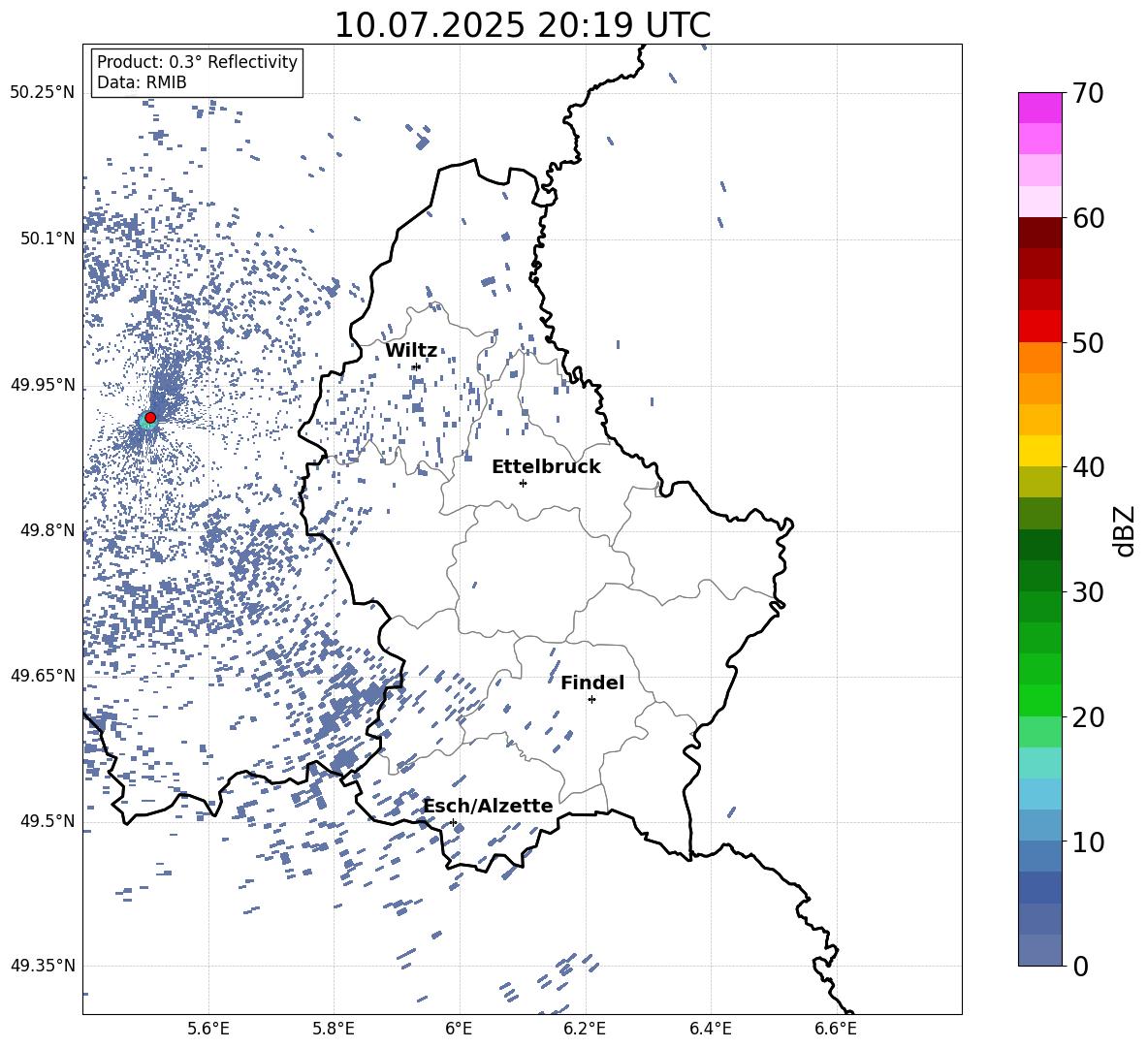Click the Wiltz station cross marker
1148x1048 pixels.
(416, 366)
